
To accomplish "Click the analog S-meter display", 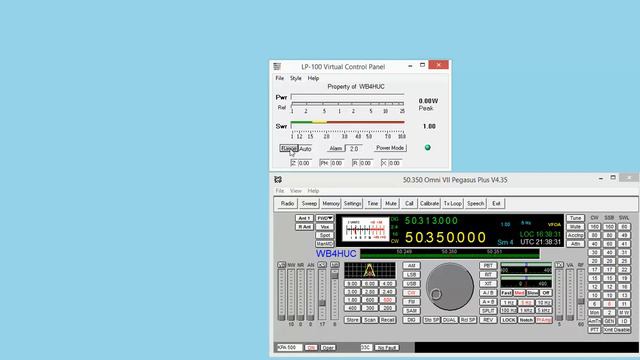I will coord(365,230).
